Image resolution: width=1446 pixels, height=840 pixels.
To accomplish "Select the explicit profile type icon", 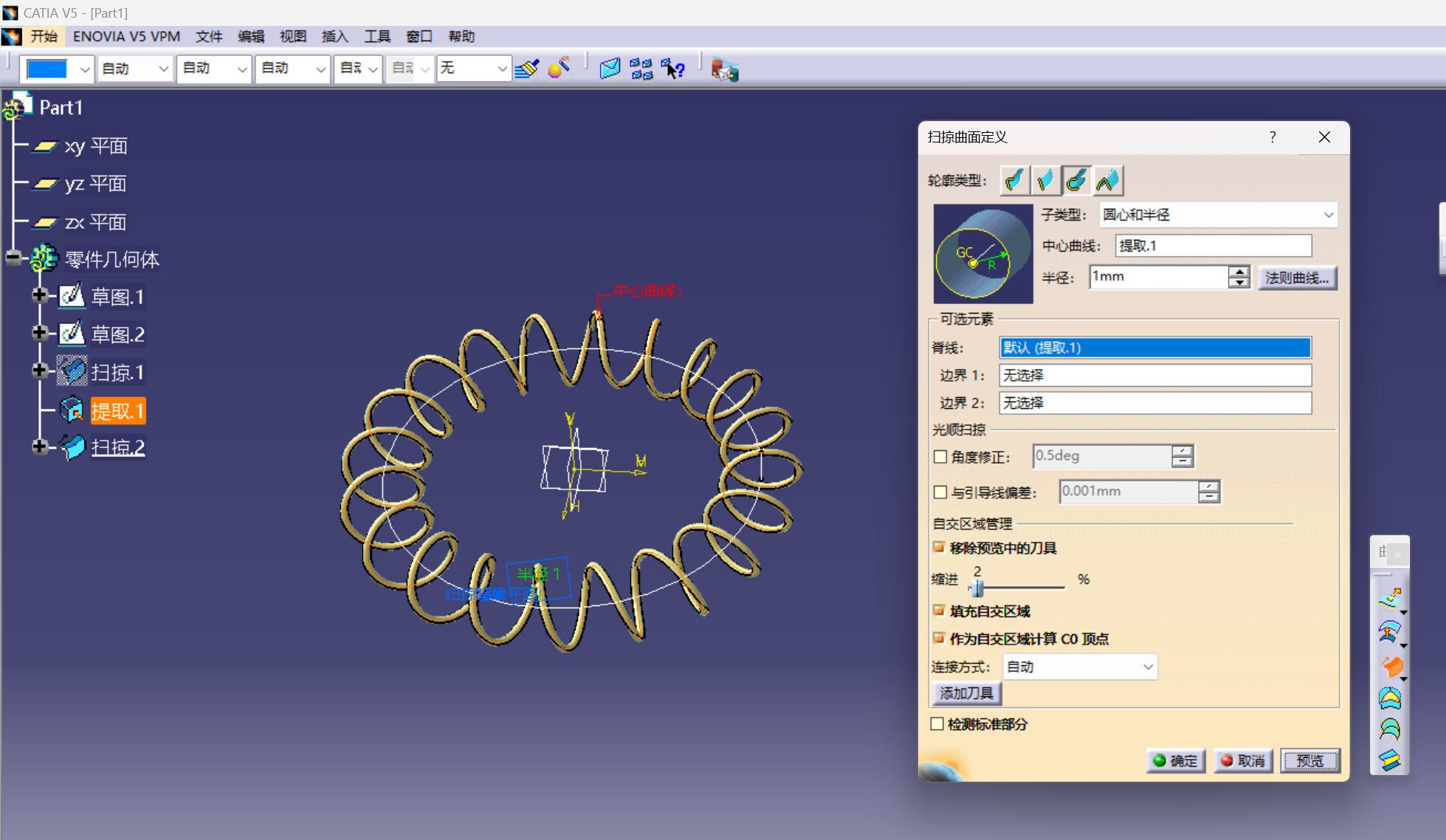I will coord(1015,180).
